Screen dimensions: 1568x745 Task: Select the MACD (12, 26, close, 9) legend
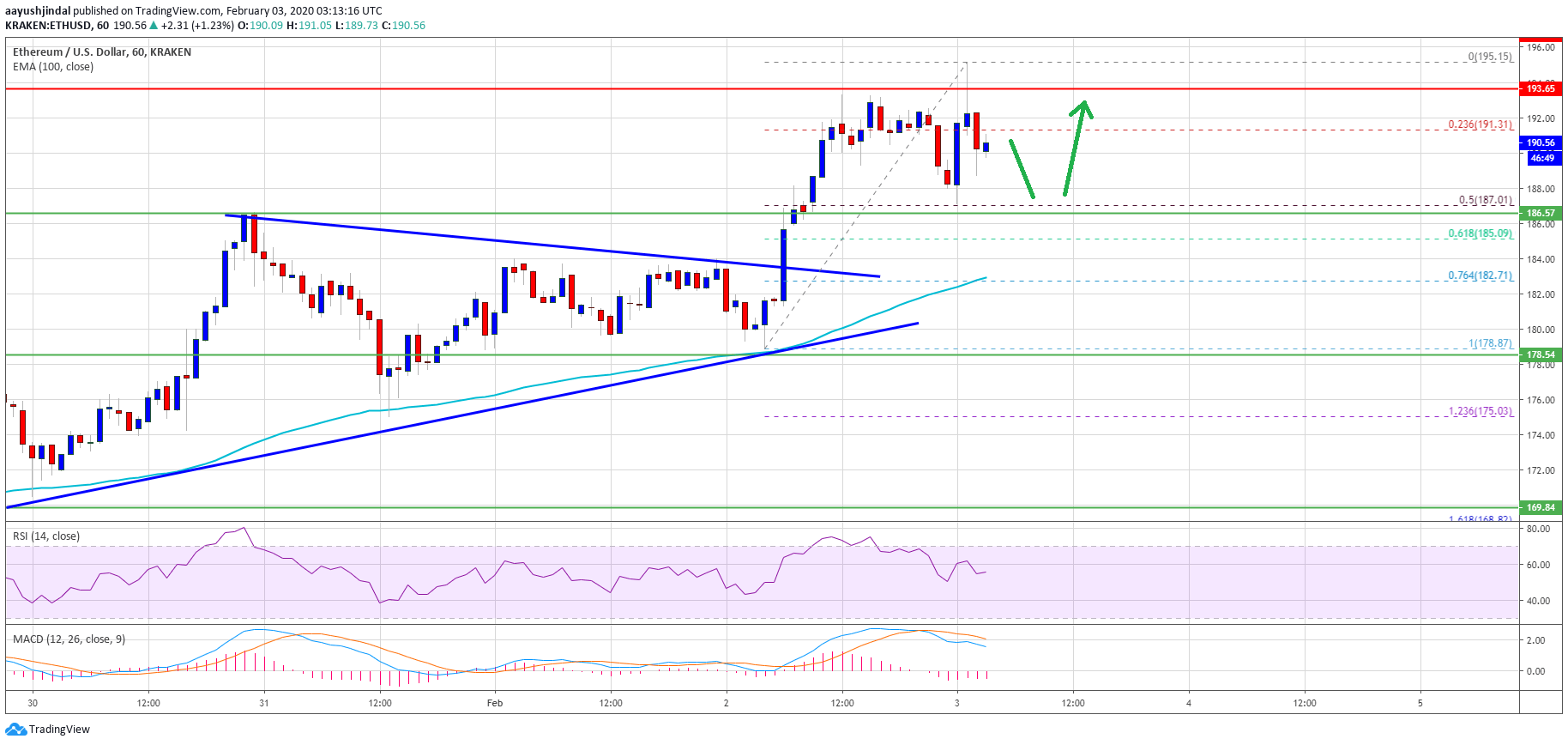(x=69, y=639)
